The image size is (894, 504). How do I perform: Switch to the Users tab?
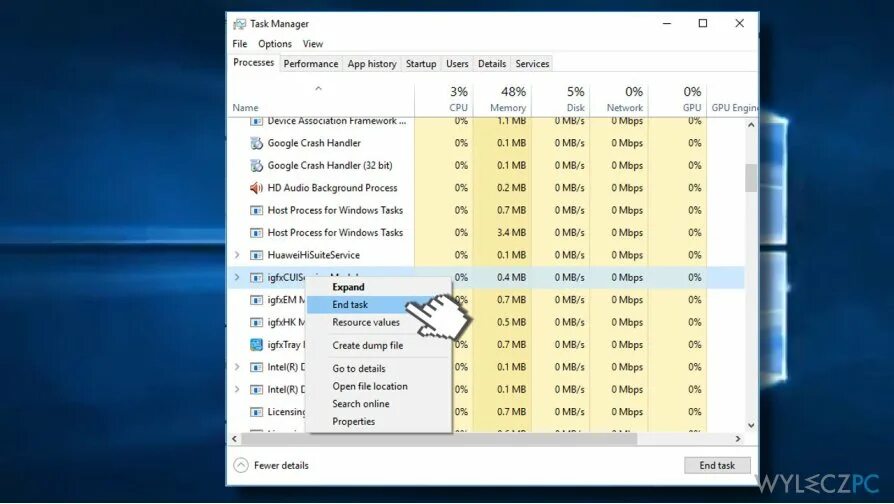click(457, 64)
